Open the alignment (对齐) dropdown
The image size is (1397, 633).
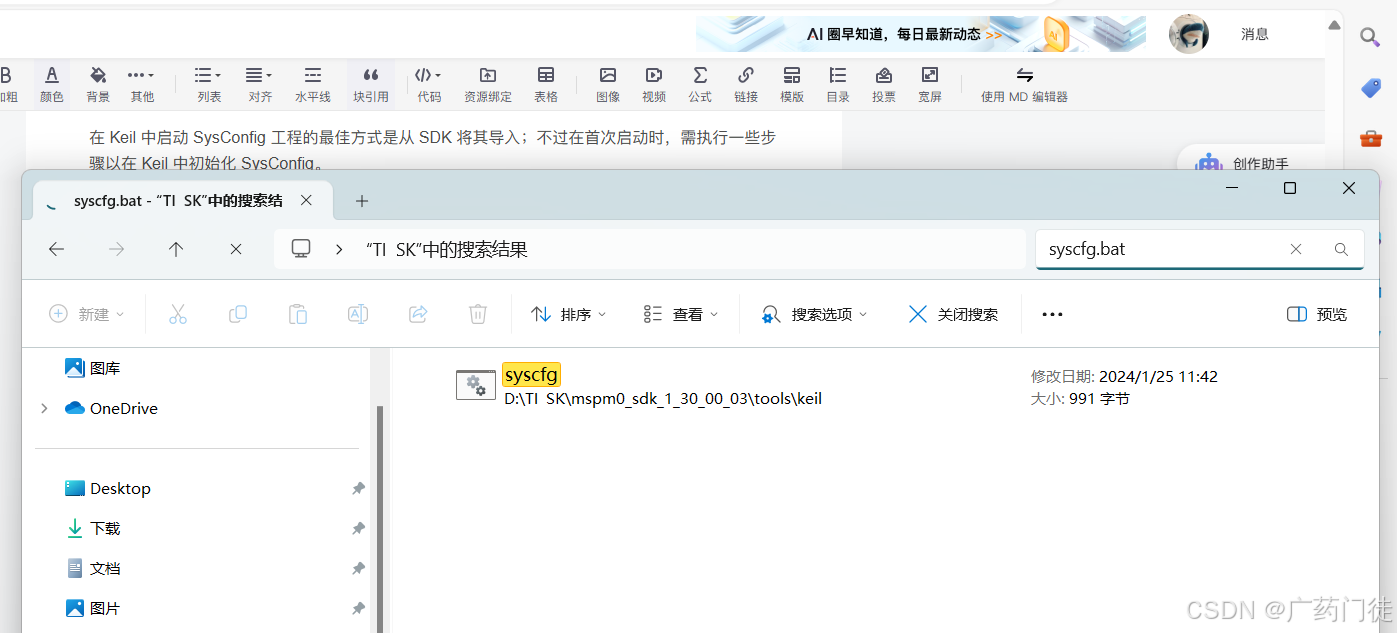[260, 84]
